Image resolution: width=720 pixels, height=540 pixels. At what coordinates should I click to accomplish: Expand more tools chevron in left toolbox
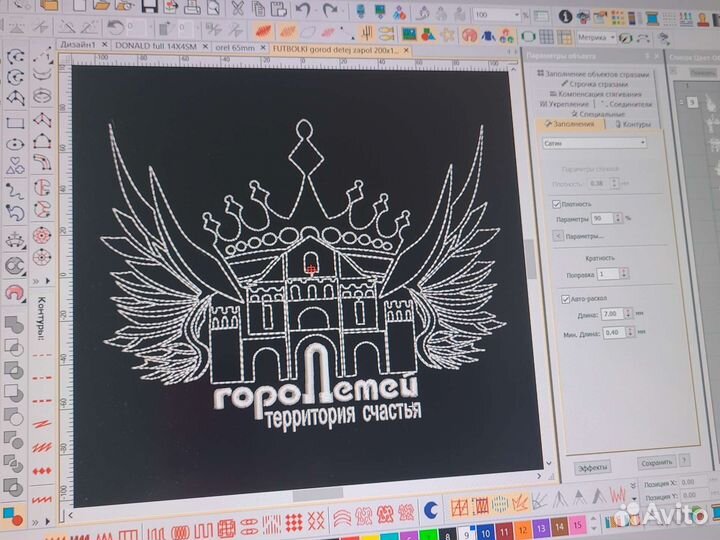[35, 281]
